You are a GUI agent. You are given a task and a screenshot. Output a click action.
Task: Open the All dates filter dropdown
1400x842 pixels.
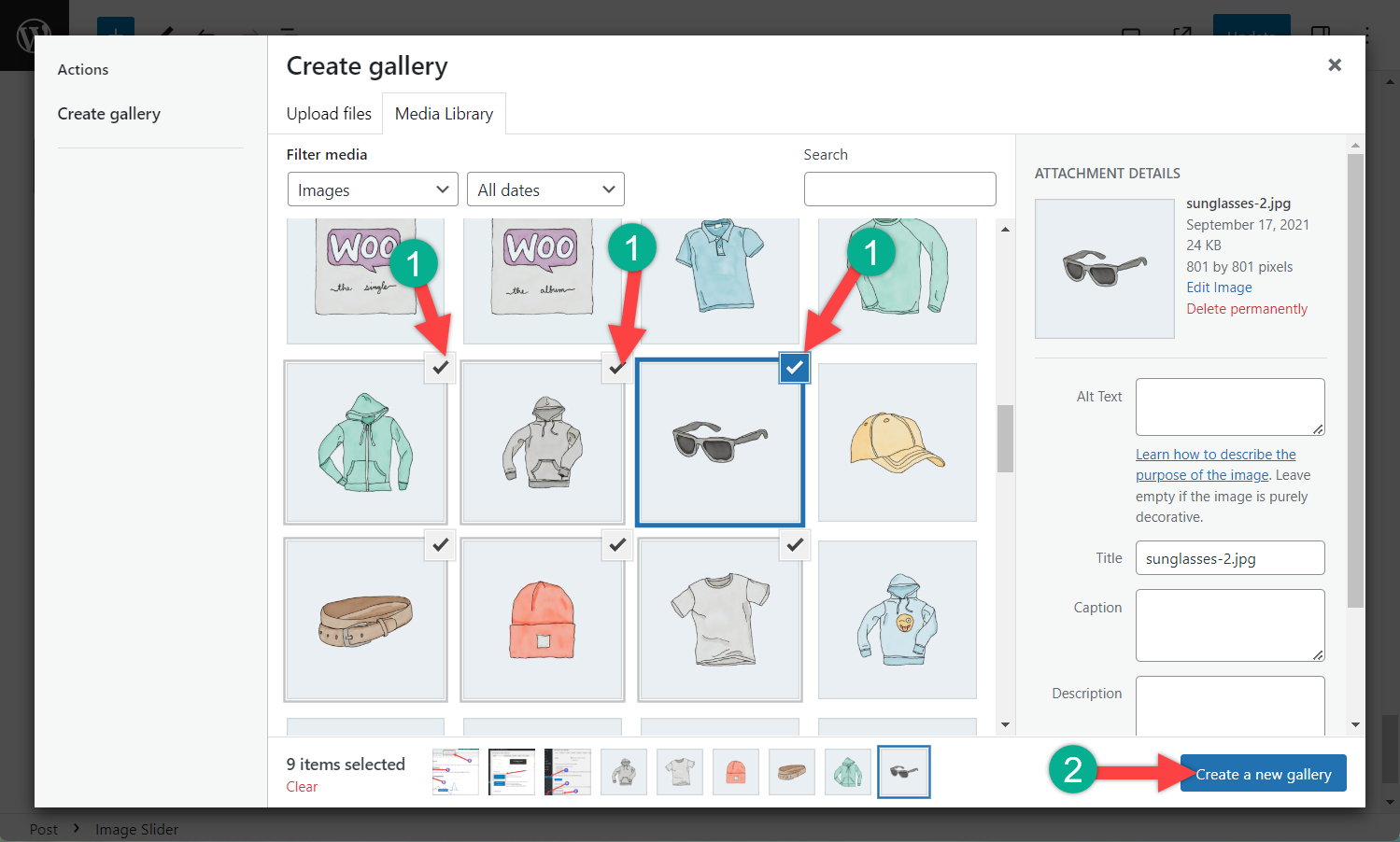point(545,189)
